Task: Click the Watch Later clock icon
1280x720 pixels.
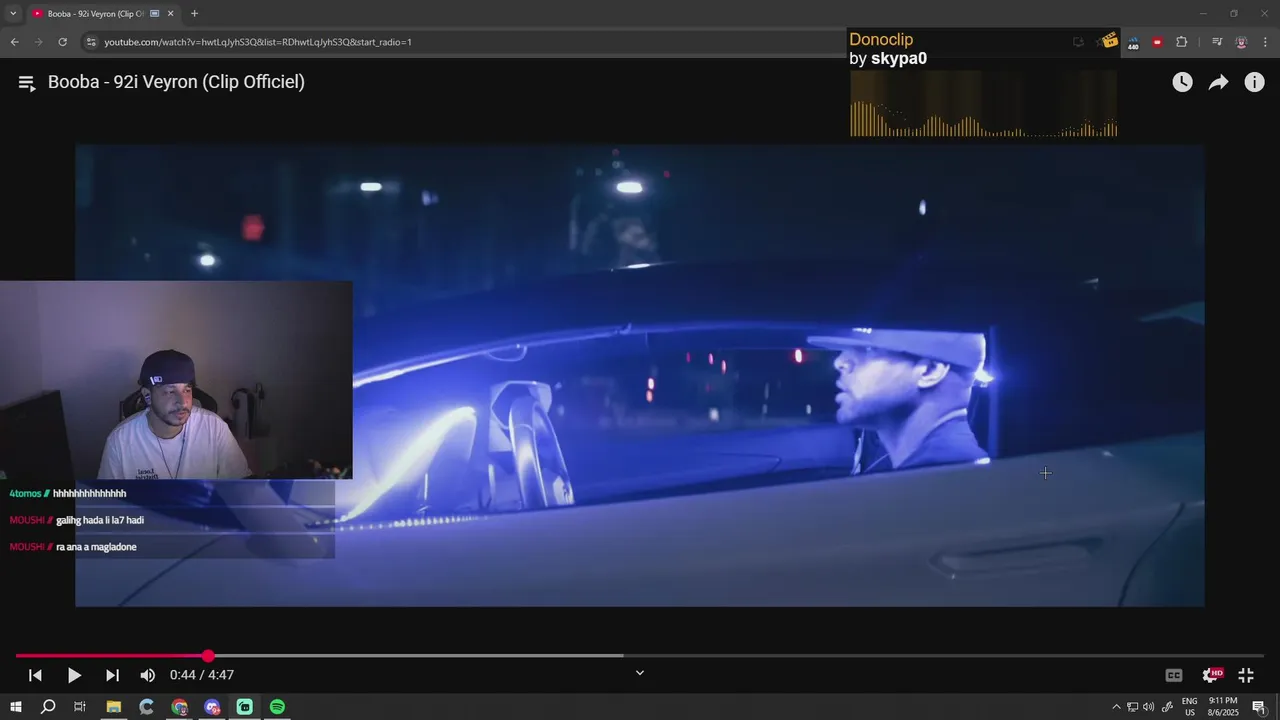Action: (x=1182, y=83)
